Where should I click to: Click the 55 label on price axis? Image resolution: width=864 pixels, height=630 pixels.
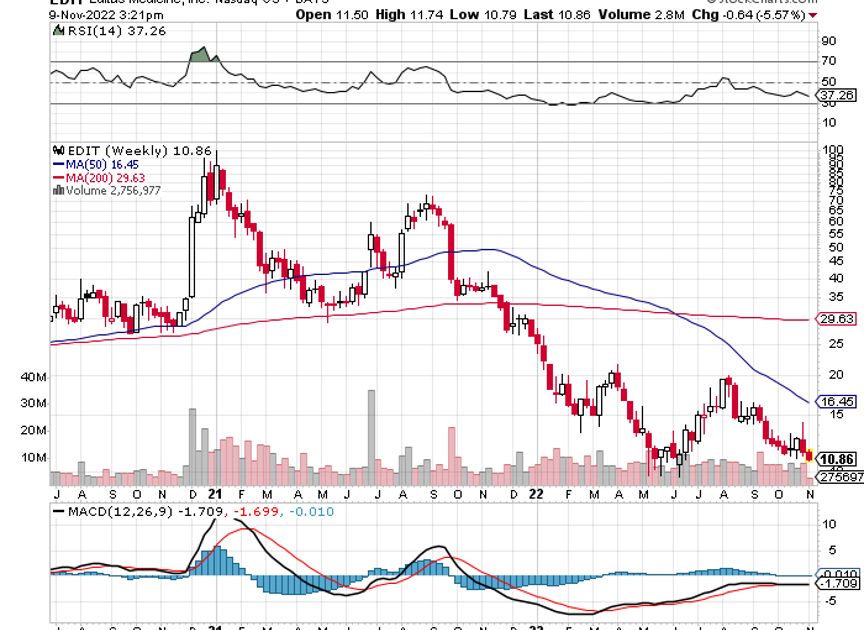point(836,234)
